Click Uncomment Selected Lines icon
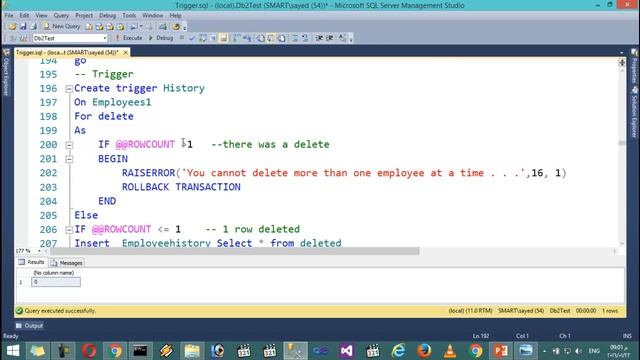The image size is (640, 360). tap(305, 38)
